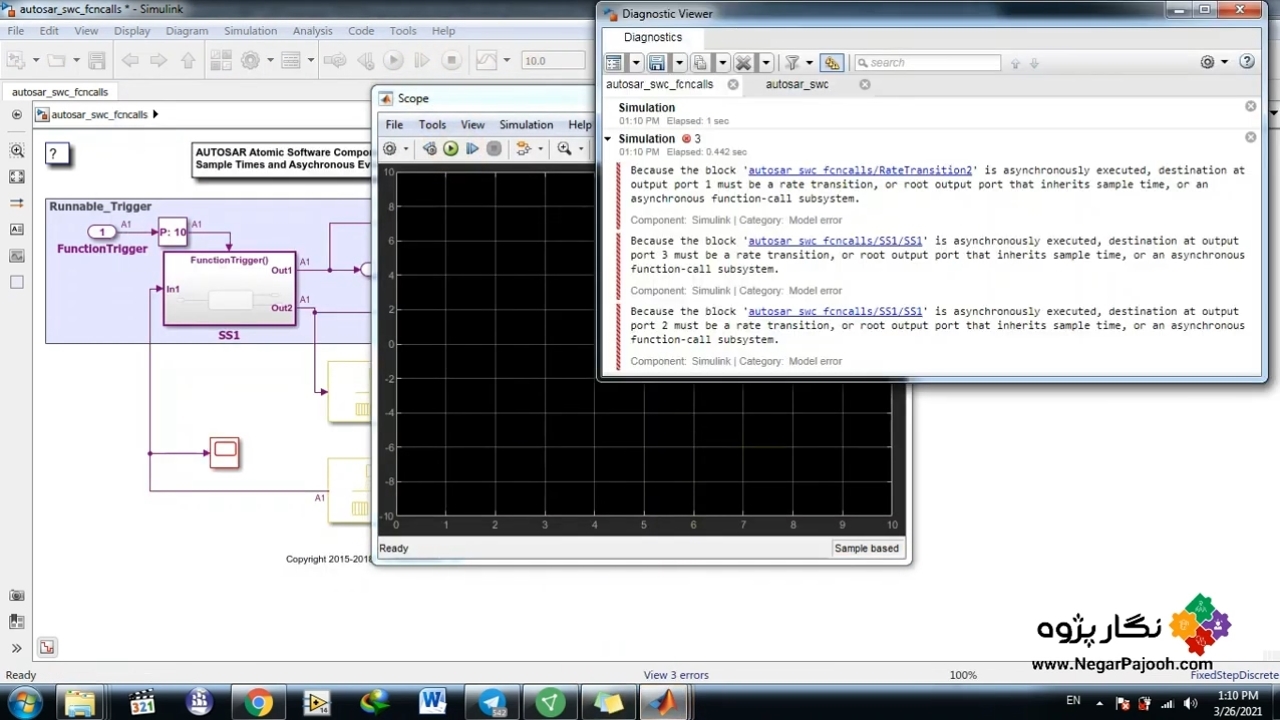Viewport: 1280px width, 720px height.
Task: Toggle the area annotation tool in the left palette
Action: [17, 282]
